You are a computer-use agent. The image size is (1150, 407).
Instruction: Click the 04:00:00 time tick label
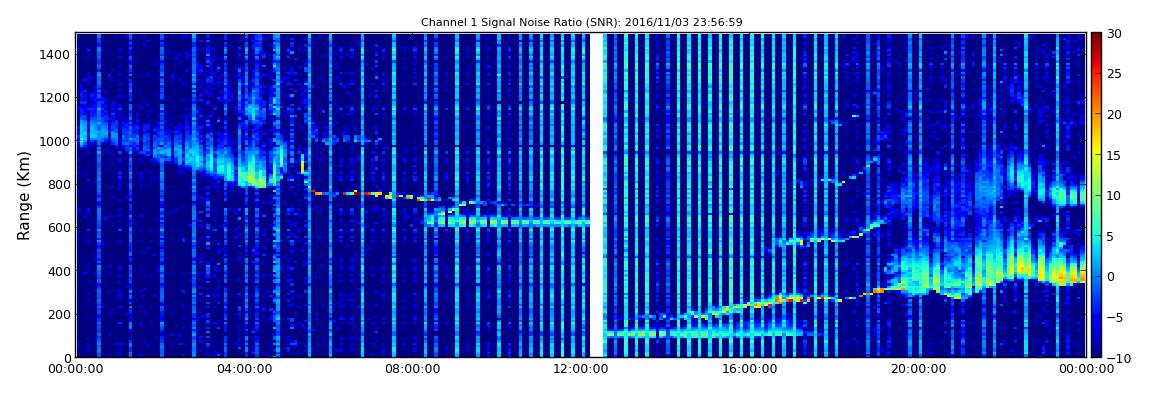click(243, 369)
